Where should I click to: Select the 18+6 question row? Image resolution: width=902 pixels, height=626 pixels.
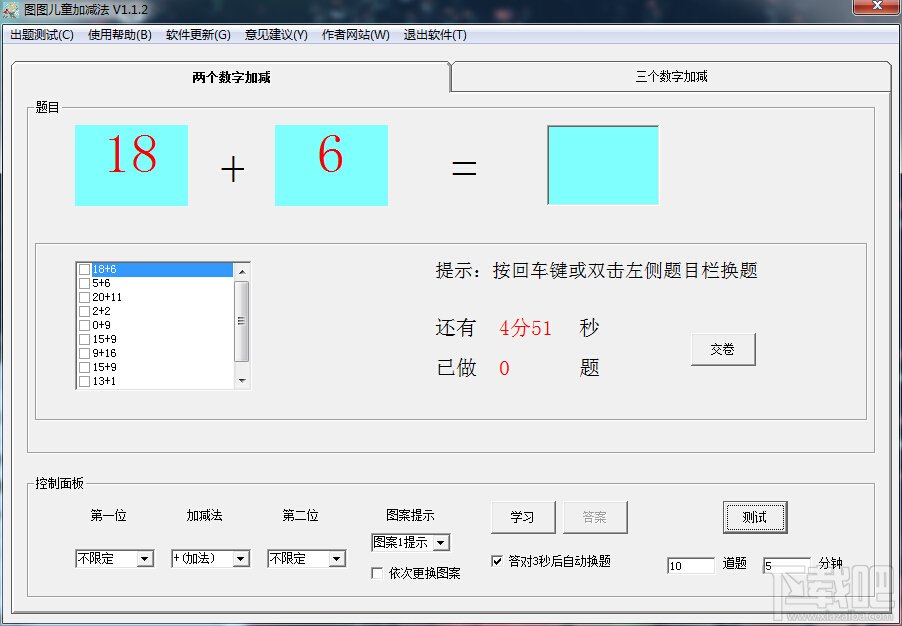click(155, 269)
